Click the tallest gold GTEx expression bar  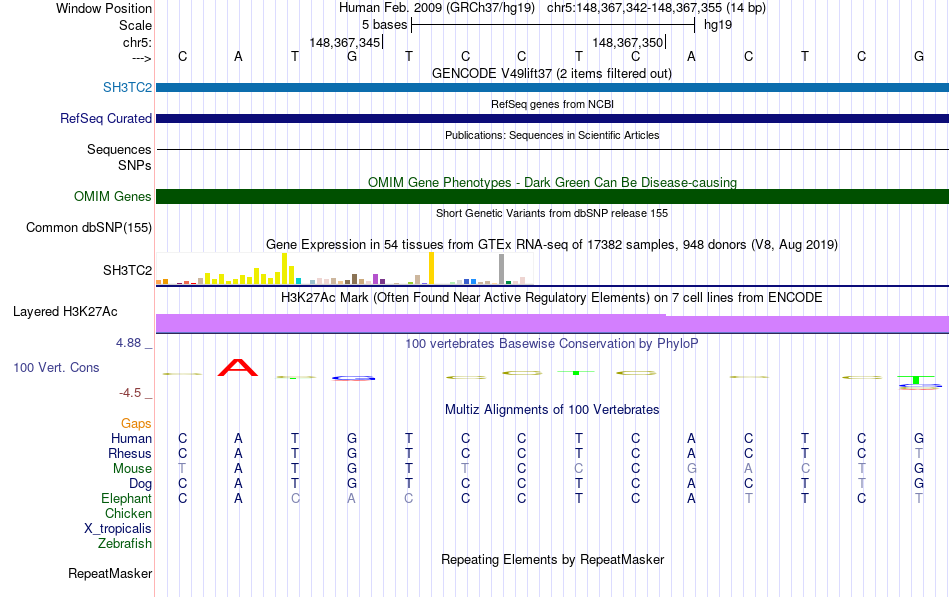pos(431,268)
